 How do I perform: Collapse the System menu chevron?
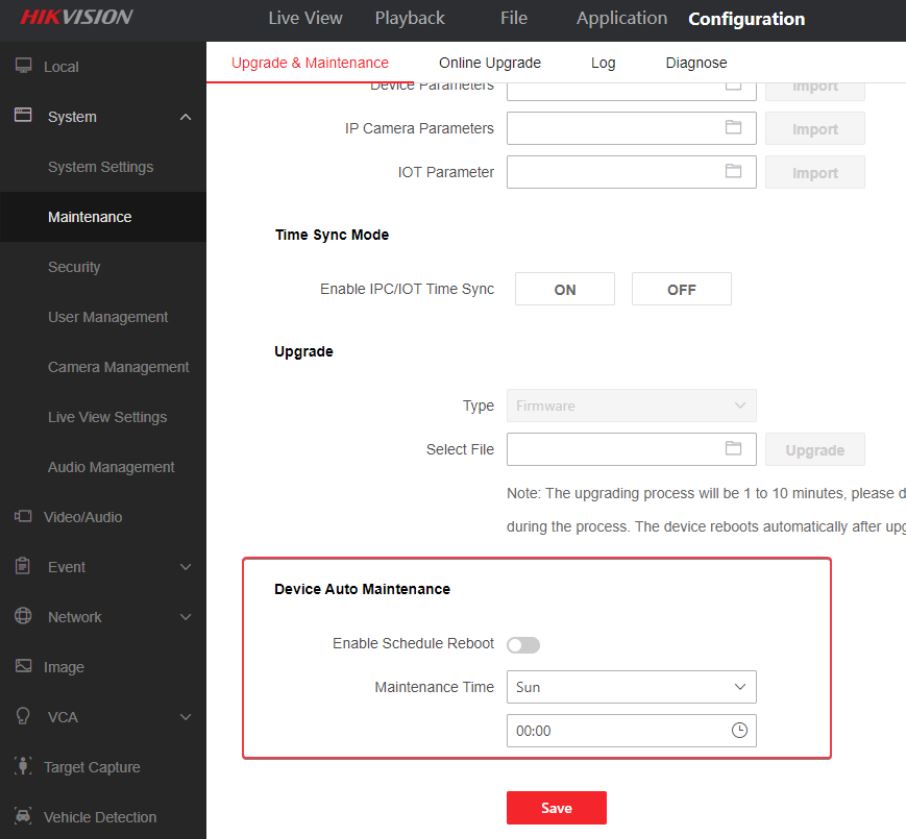(x=185, y=117)
